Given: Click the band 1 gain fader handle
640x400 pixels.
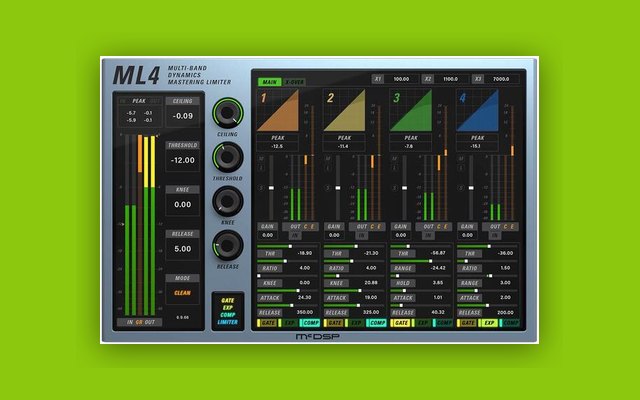Looking at the screenshot, I should (271, 188).
